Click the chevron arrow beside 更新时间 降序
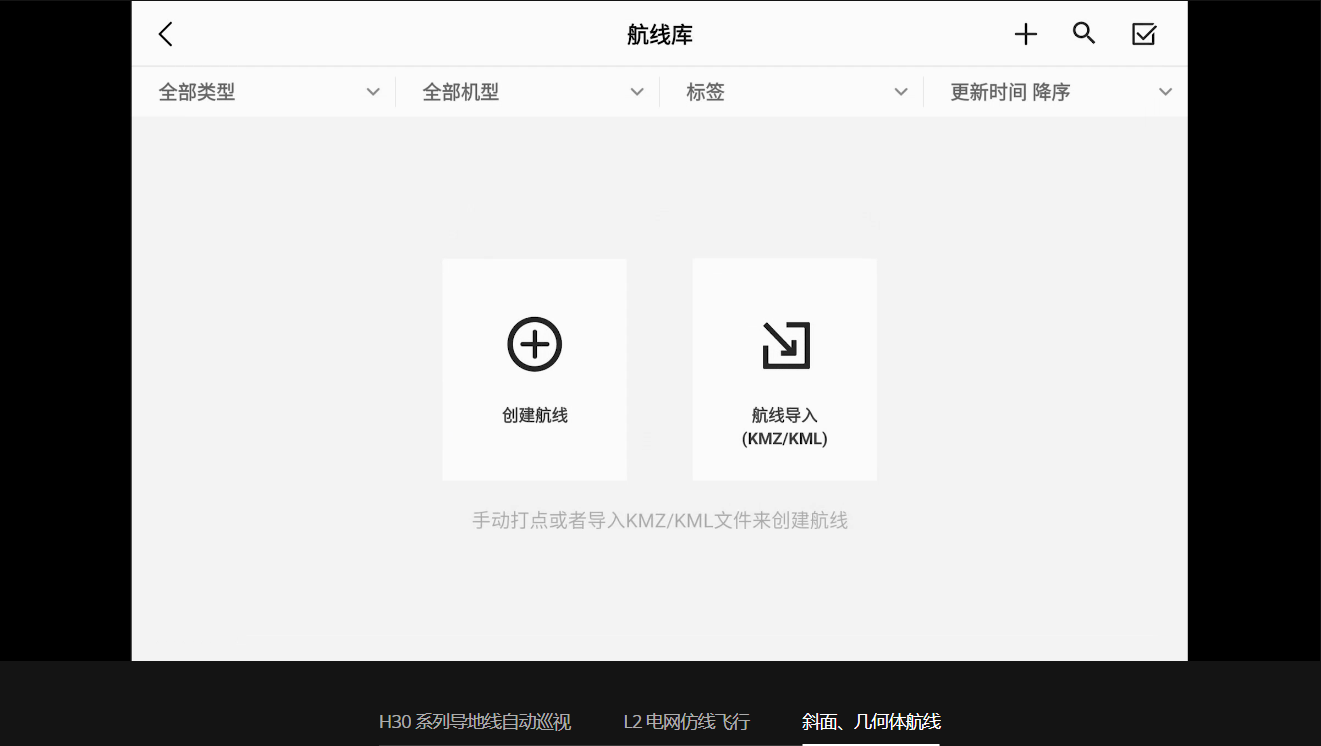The image size is (1321, 746). (x=1165, y=92)
